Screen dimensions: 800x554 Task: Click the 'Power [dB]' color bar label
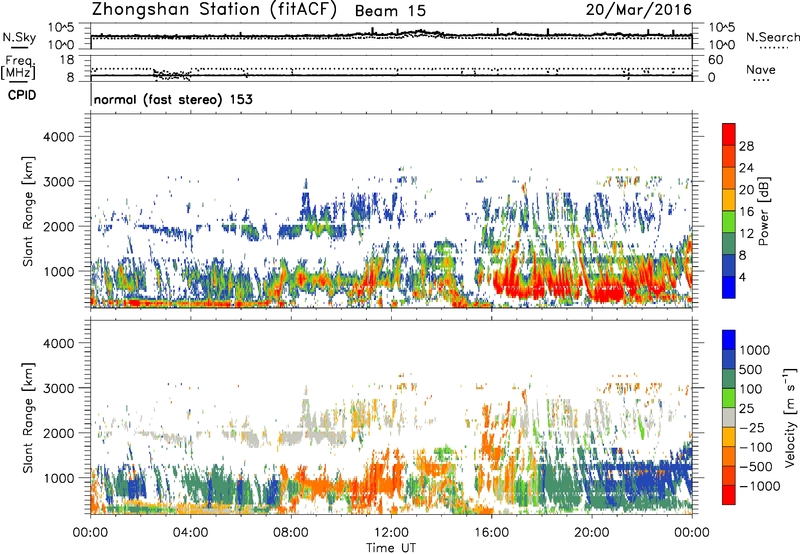[x=764, y=211]
